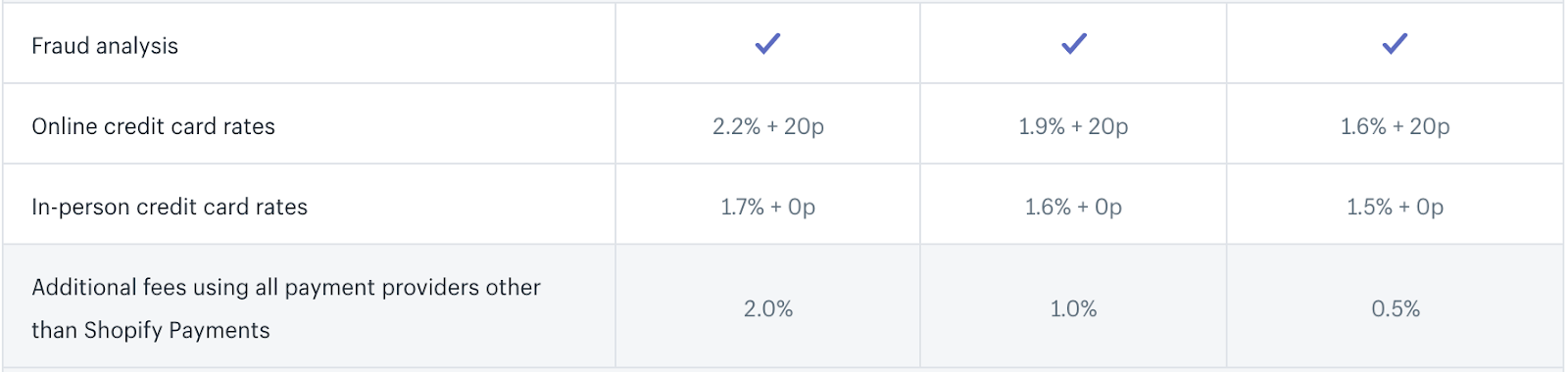Click the 2.2% + 20p online rate
The height and width of the screenshot is (372, 1568).
(x=768, y=126)
